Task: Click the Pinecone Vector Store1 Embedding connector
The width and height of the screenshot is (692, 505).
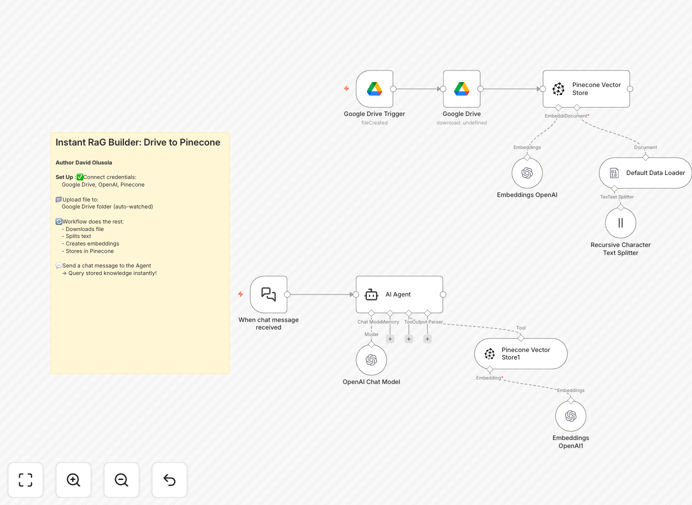Action: [490, 369]
